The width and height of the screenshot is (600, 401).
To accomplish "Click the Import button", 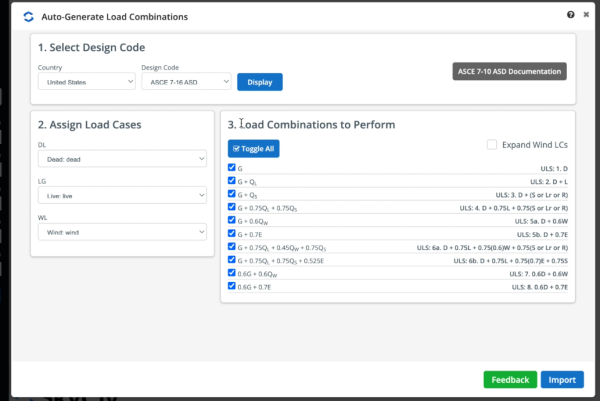I will pos(562,380).
